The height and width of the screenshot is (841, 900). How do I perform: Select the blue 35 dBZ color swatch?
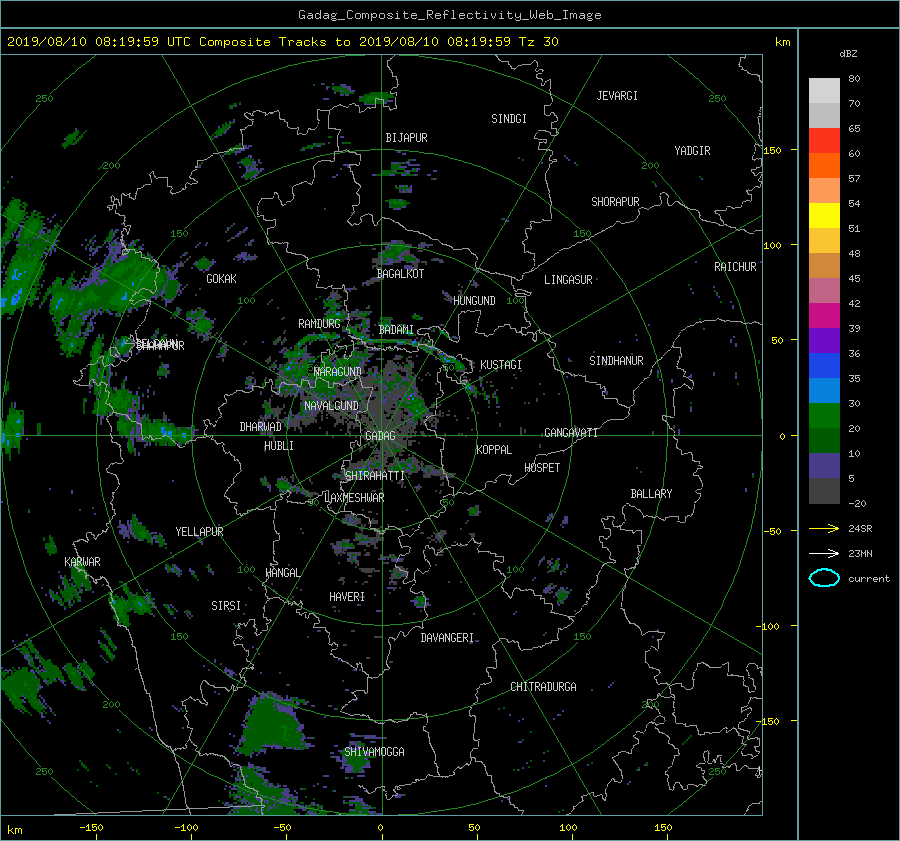click(824, 366)
